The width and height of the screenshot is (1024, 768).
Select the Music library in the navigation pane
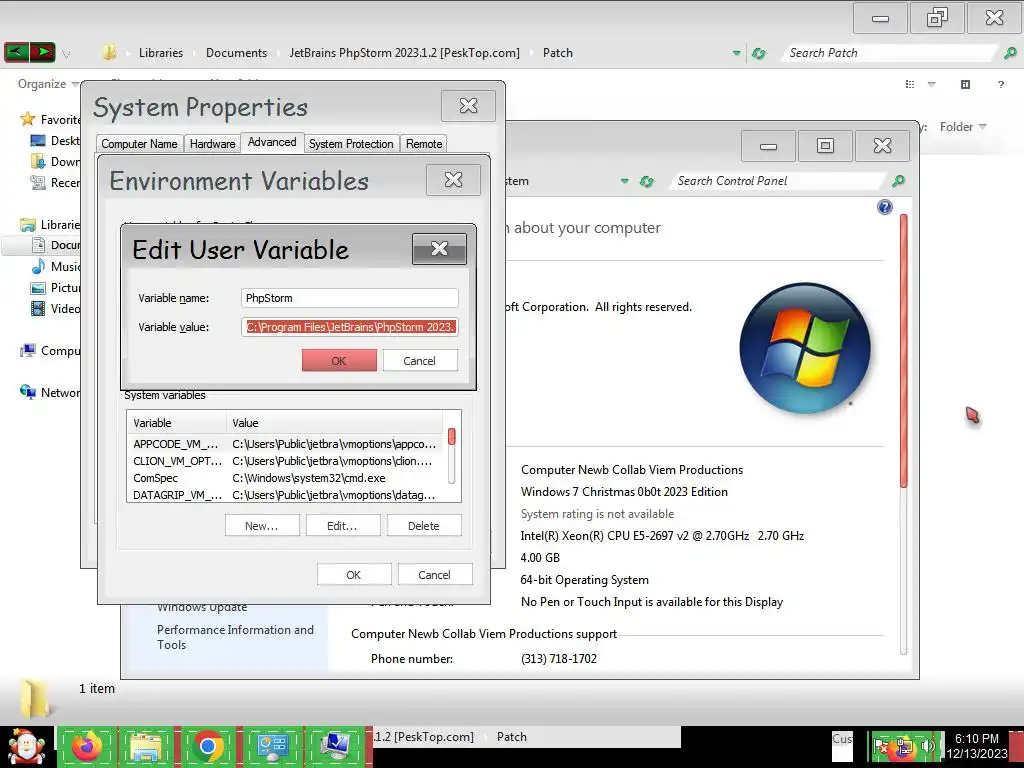pyautogui.click(x=56, y=266)
